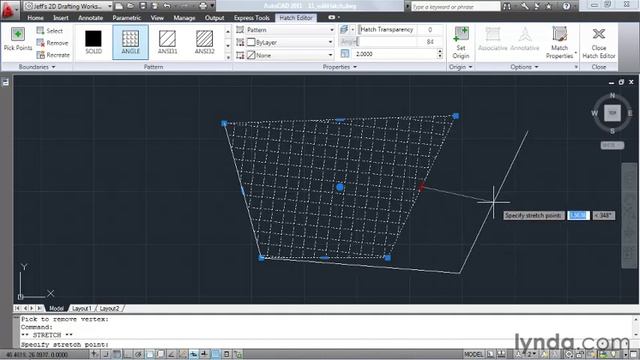This screenshot has height=360, width=640.
Task: Click the keyword search input field
Action: 455,6
